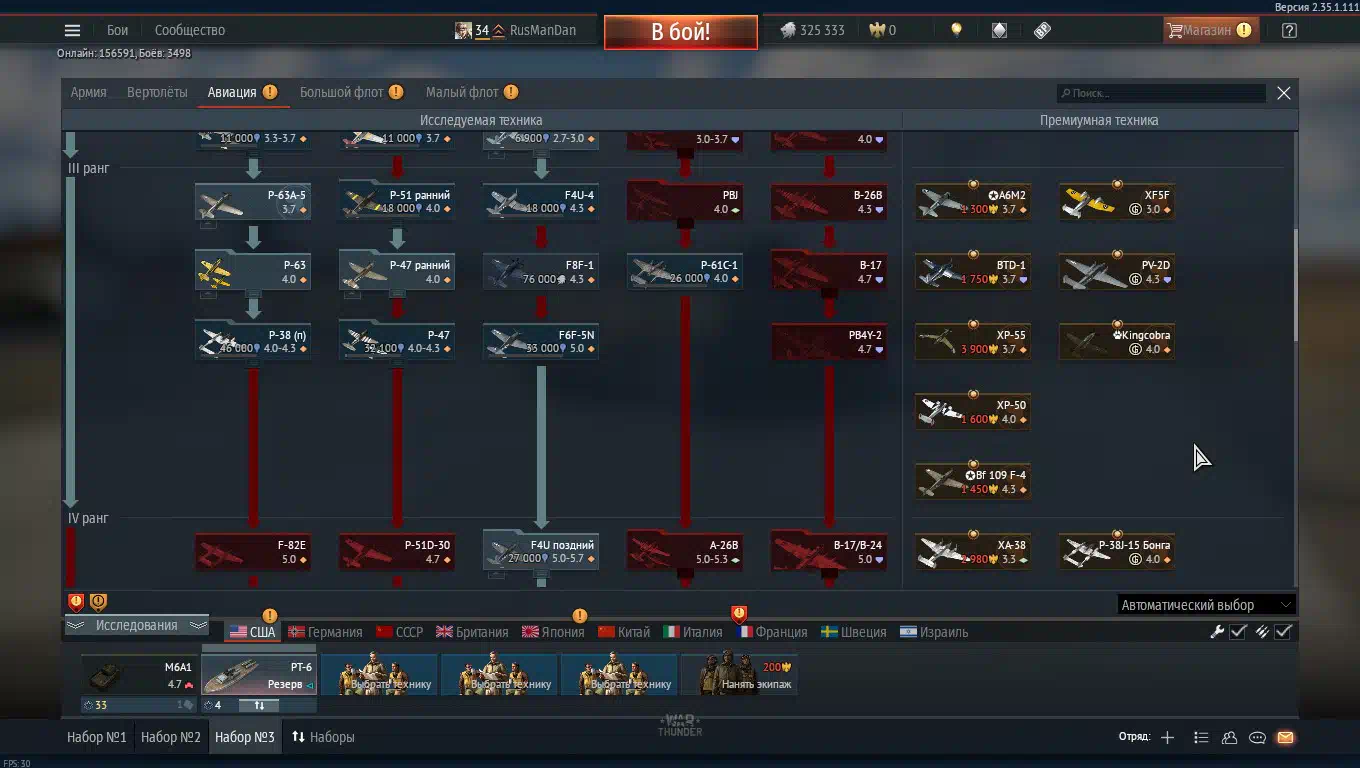Image resolution: width=1360 pixels, height=768 pixels.
Task: Click the auto-refill ammo bullets icon
Action: click(x=1262, y=631)
